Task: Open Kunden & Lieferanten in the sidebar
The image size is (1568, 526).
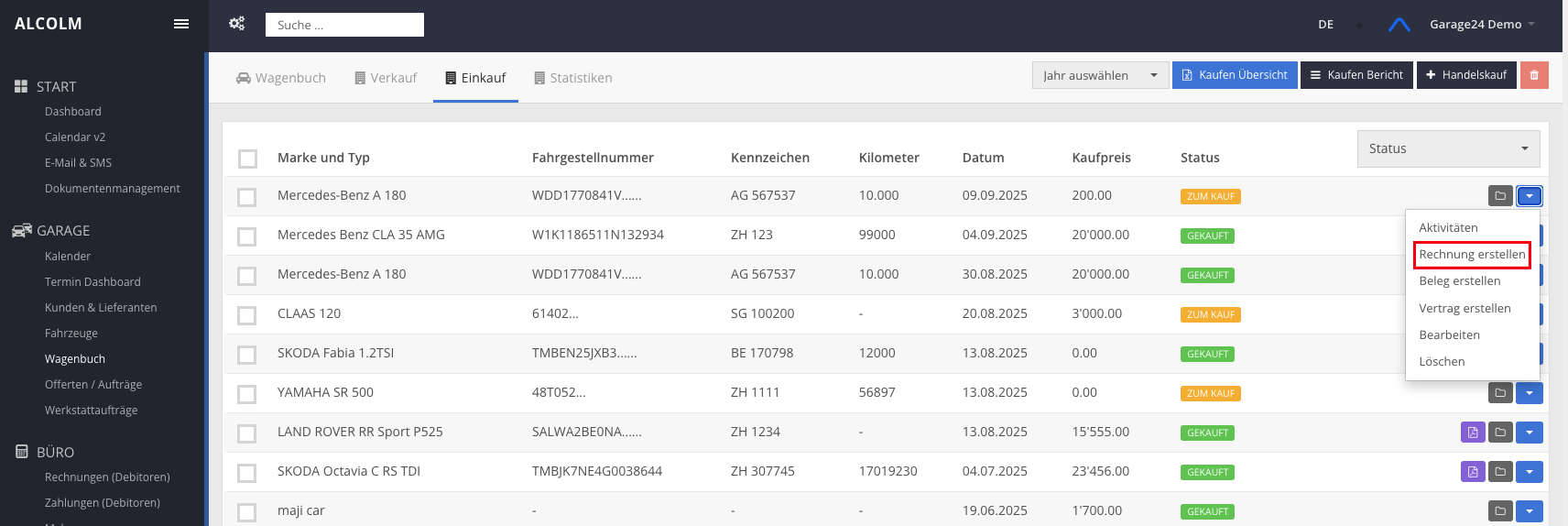Action: coord(101,308)
